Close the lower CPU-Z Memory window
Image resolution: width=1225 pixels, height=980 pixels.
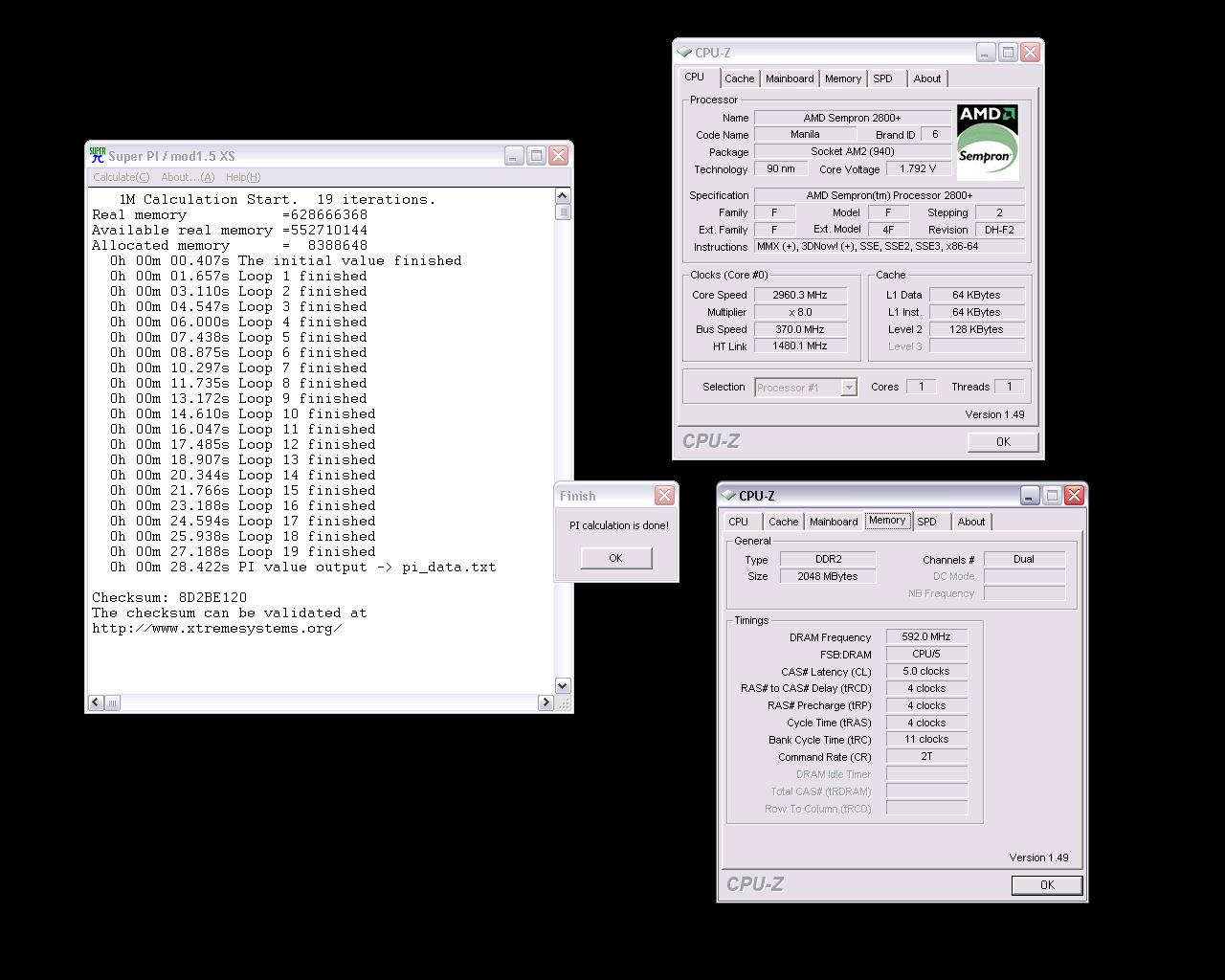[x=1074, y=495]
